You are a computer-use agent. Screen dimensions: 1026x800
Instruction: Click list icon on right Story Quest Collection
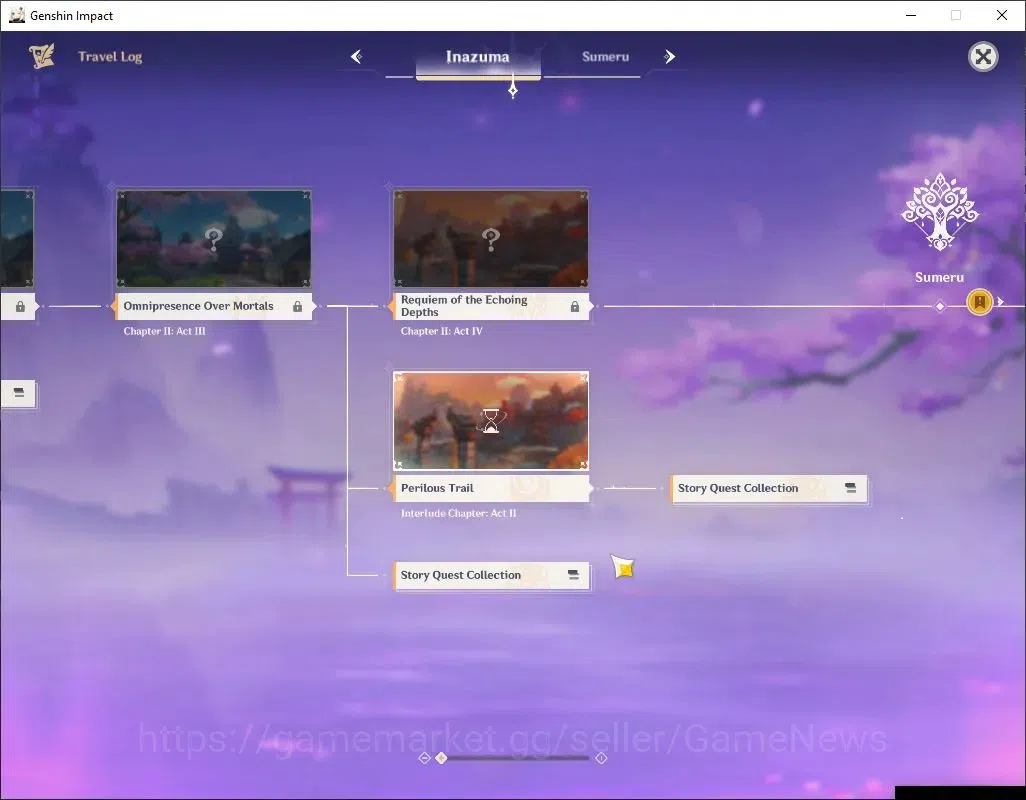(850, 488)
